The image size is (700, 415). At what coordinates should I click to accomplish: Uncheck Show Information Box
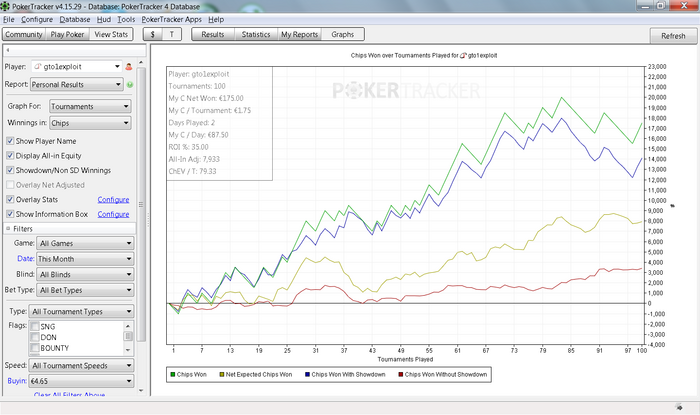pos(10,214)
